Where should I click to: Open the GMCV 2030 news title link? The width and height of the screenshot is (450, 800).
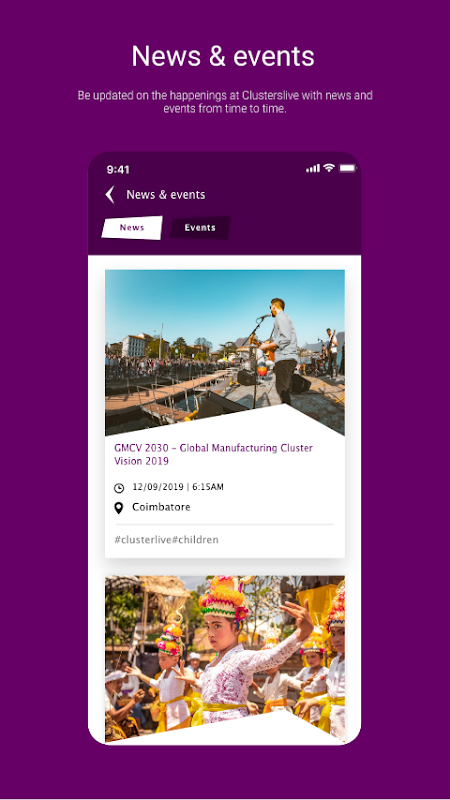[213, 454]
